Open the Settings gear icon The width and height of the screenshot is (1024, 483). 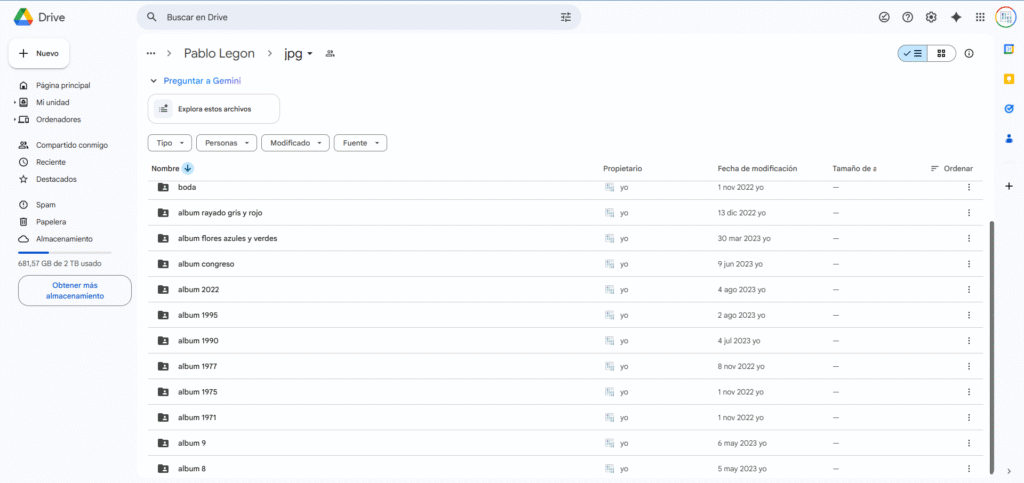tap(931, 18)
